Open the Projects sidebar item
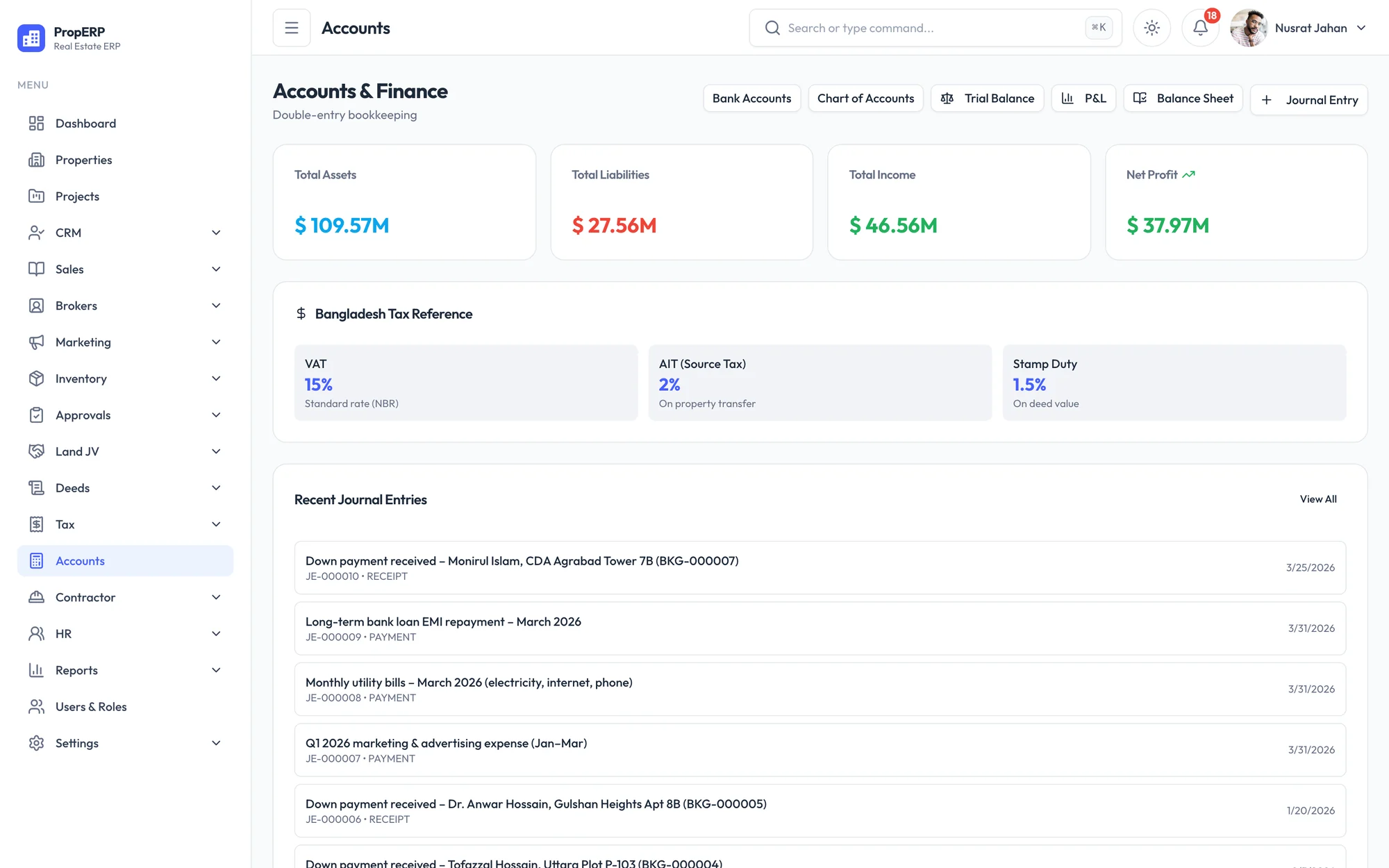Screen dimensions: 1389x868 pyautogui.click(x=125, y=197)
